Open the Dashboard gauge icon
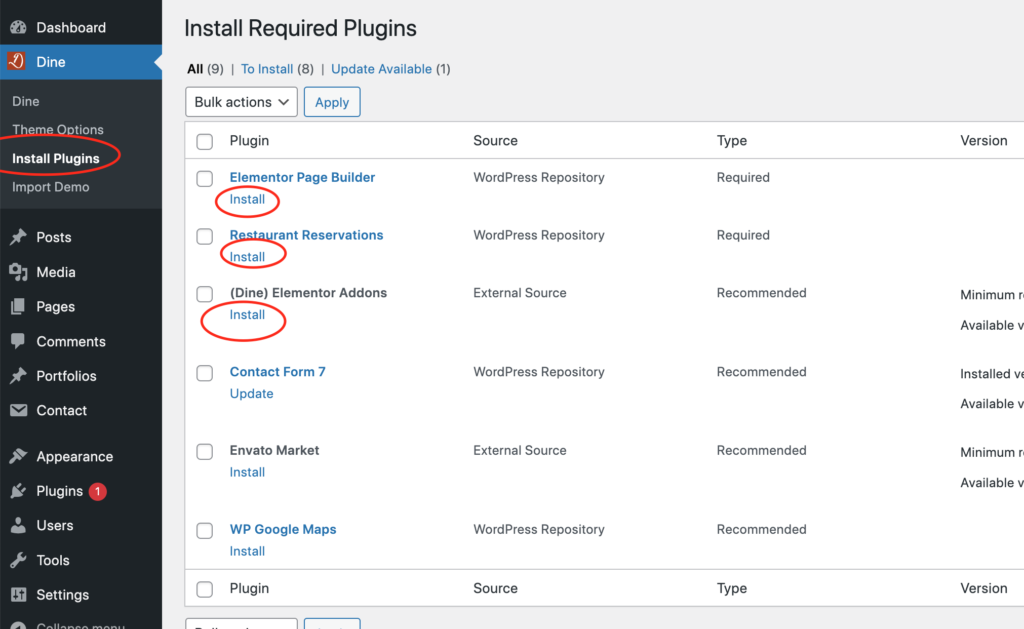Viewport: 1024px width, 629px height. (x=18, y=27)
